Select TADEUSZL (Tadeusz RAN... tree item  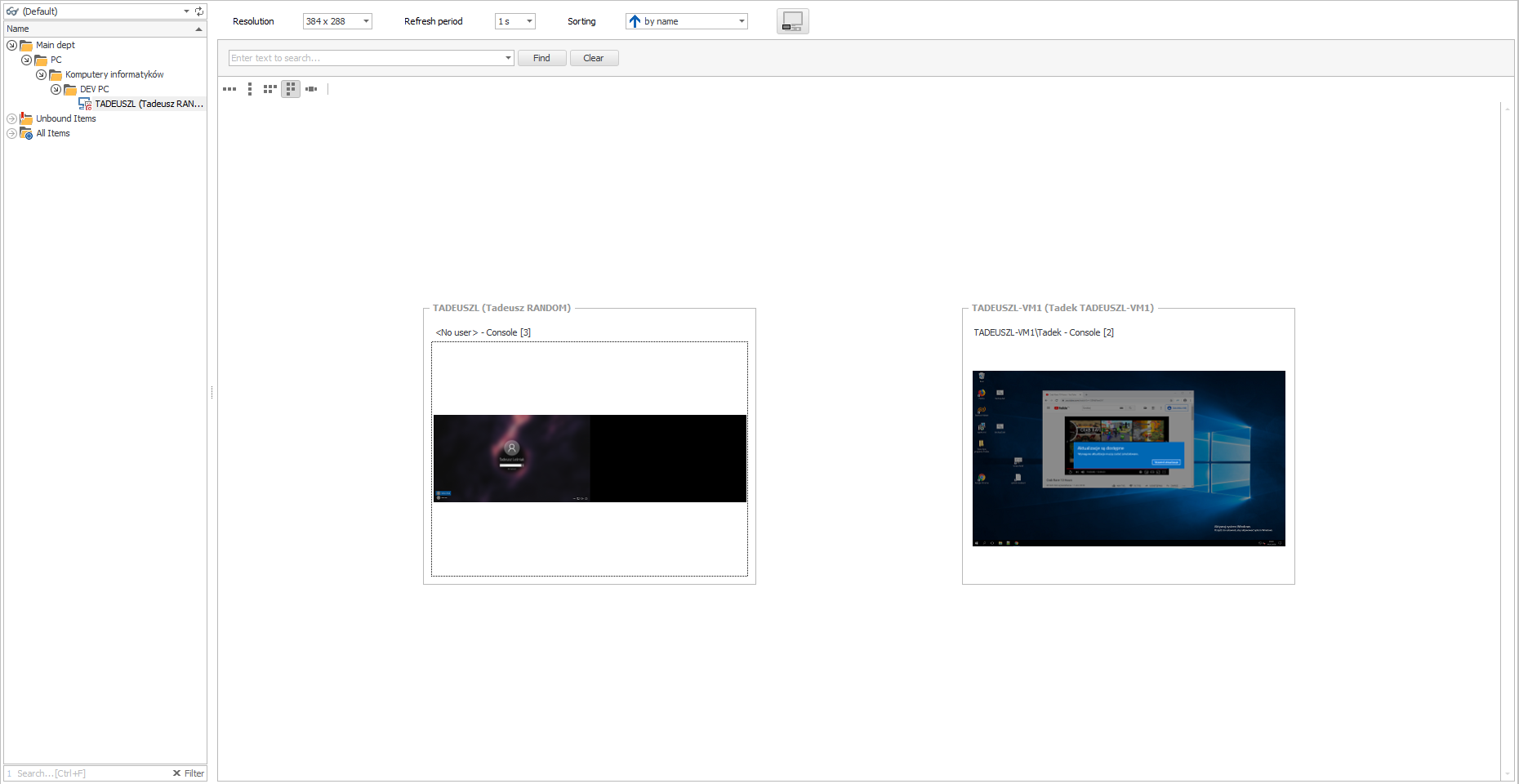(149, 104)
